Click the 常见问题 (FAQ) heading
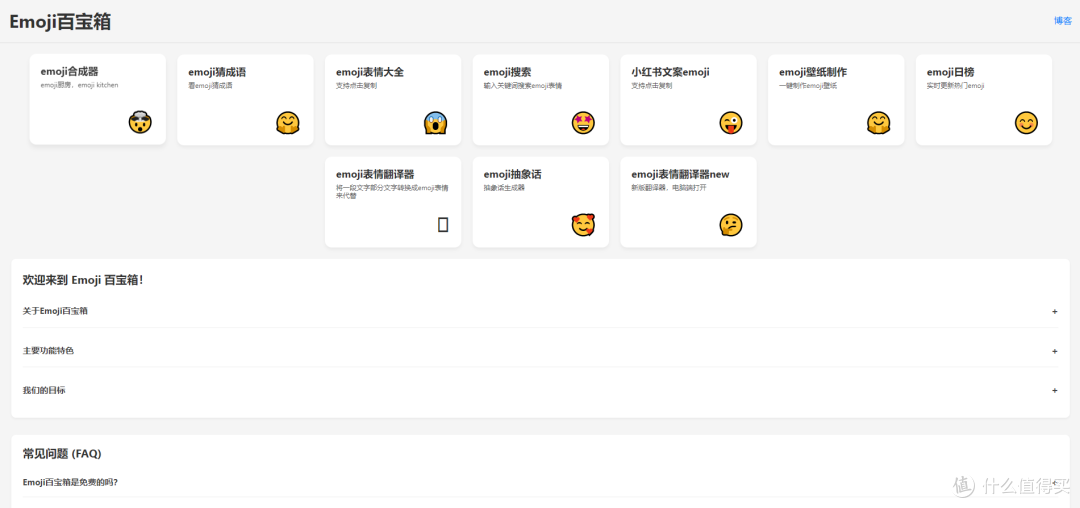The image size is (1080, 508). tap(62, 454)
